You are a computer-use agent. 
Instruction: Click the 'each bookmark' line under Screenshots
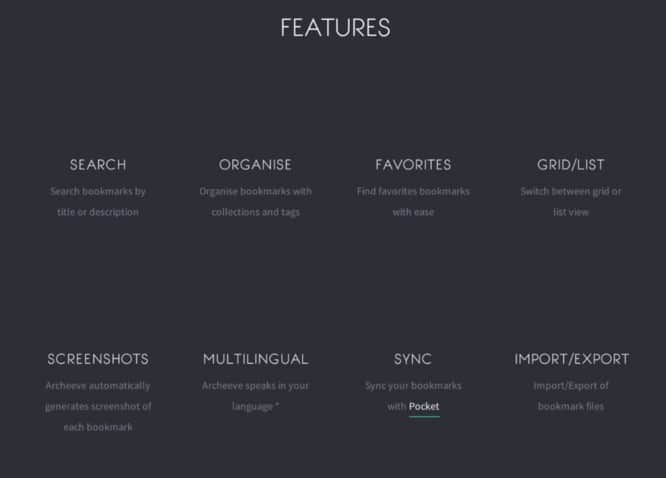[x=98, y=427]
